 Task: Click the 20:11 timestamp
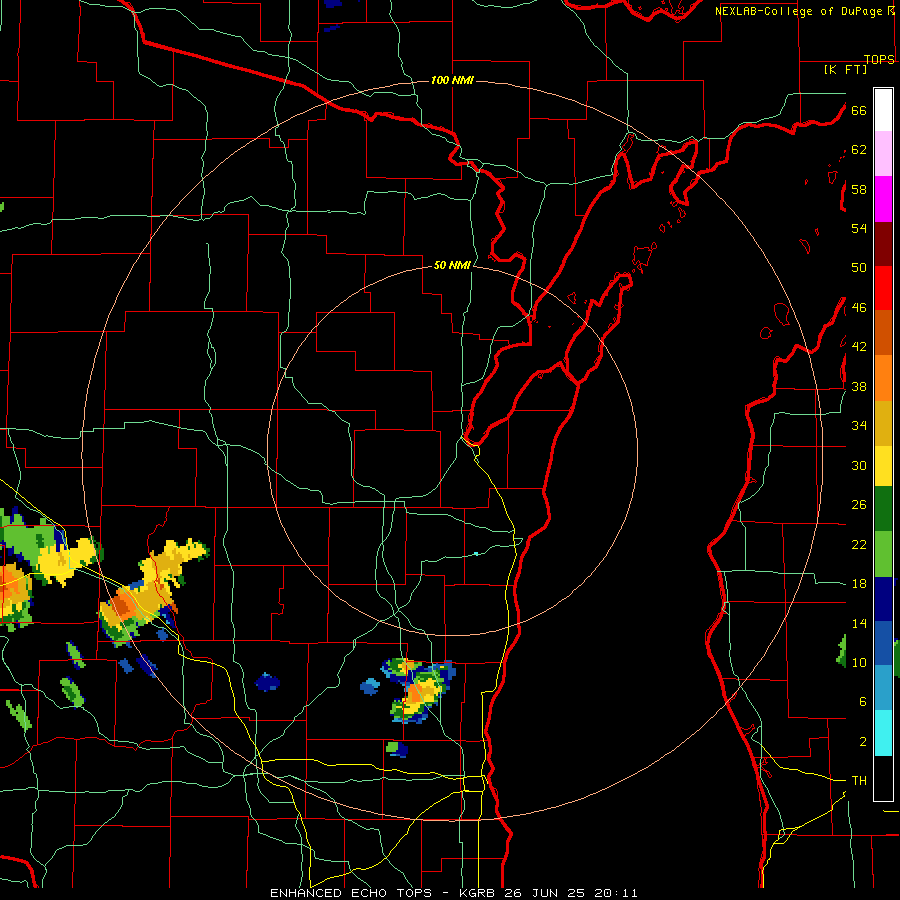tap(617, 893)
